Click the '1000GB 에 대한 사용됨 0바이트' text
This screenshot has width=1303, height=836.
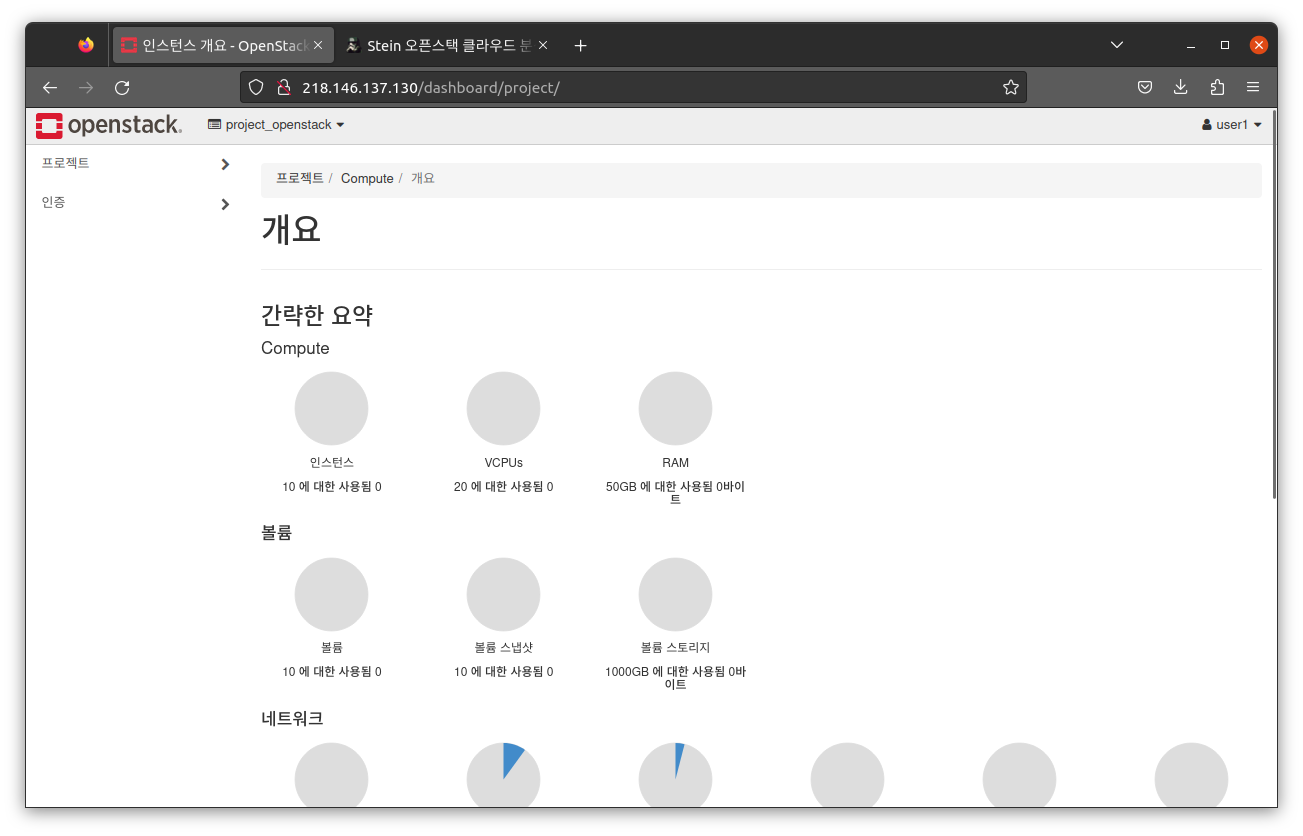pyautogui.click(x=675, y=678)
